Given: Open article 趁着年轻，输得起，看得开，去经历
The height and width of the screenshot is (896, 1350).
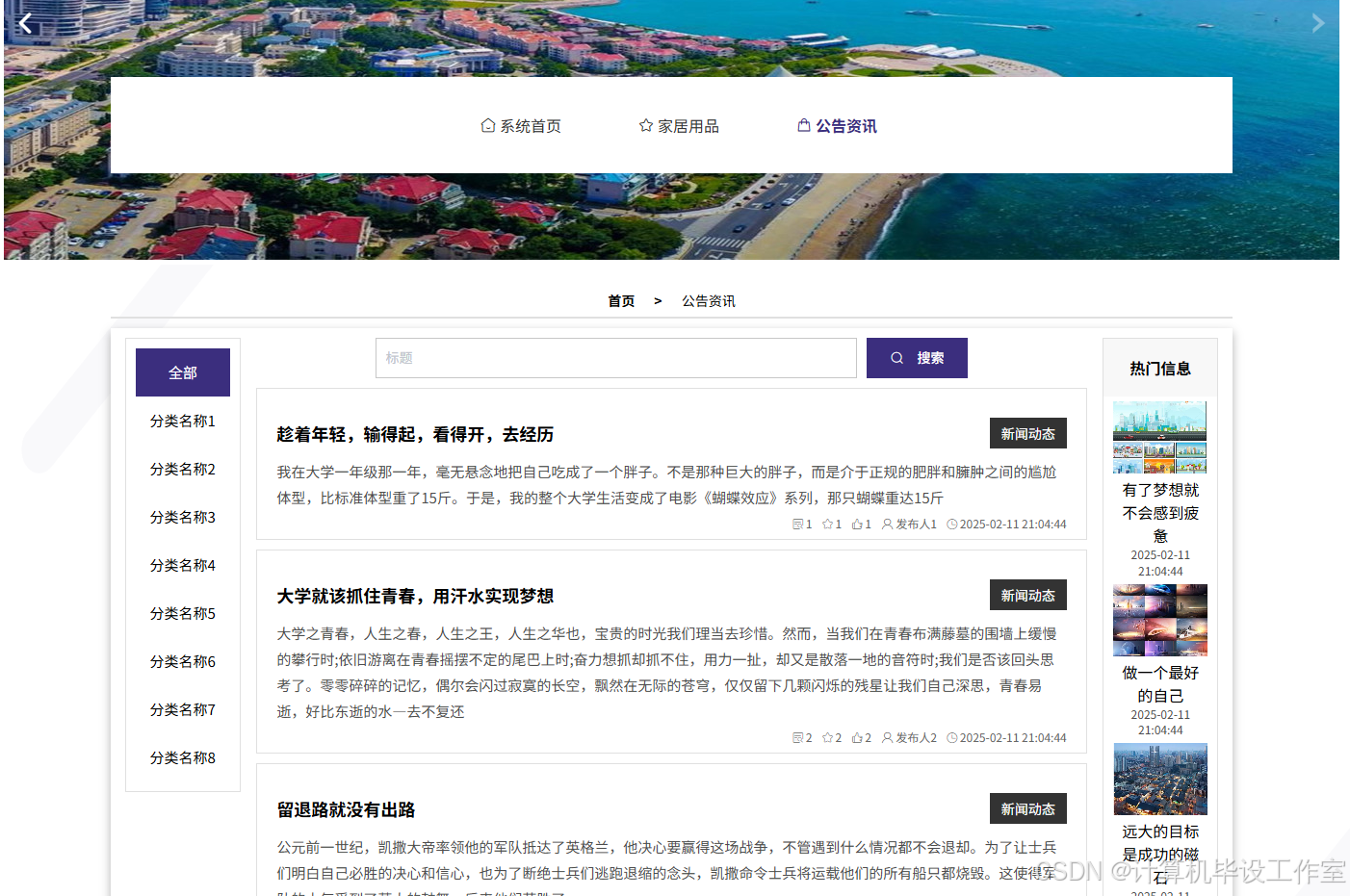Looking at the screenshot, I should (415, 434).
